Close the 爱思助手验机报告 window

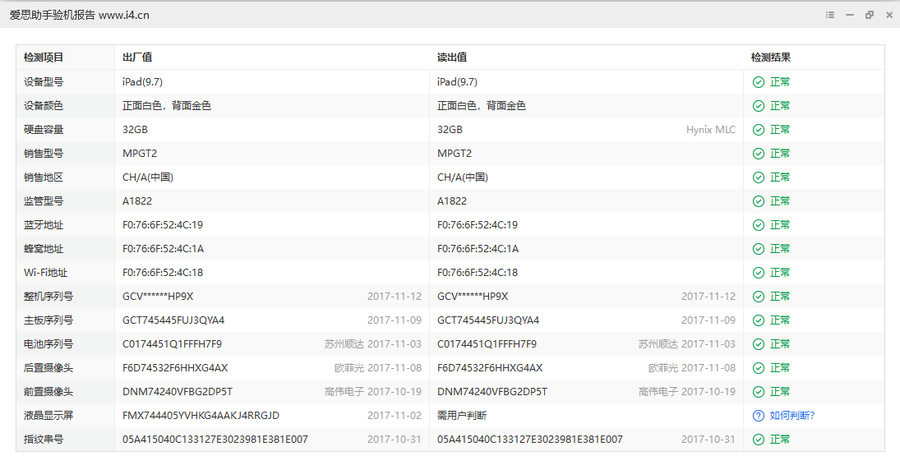pyautogui.click(x=890, y=15)
